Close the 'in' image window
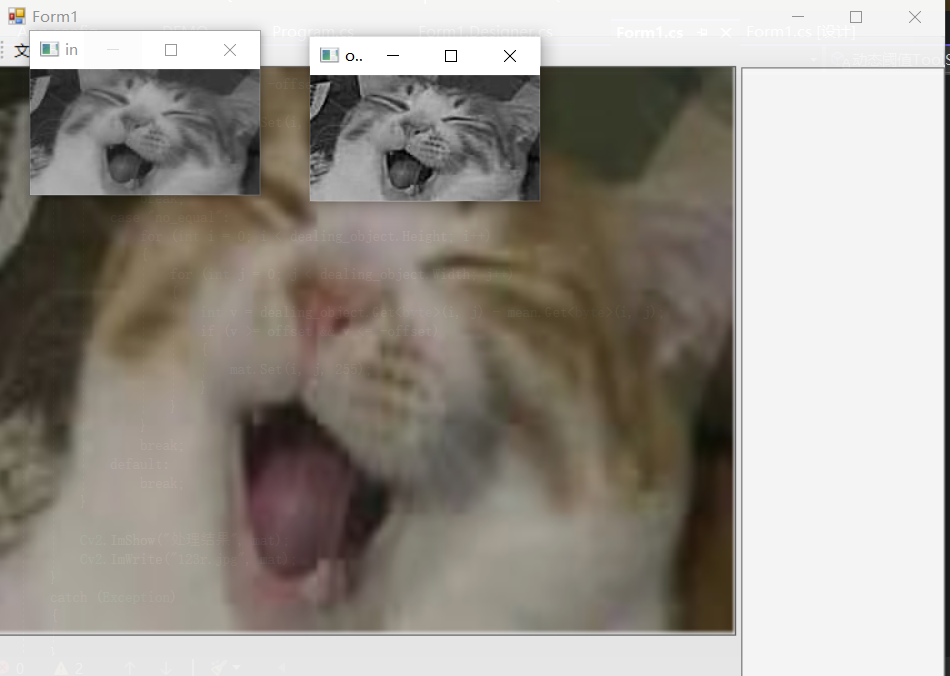 [230, 50]
